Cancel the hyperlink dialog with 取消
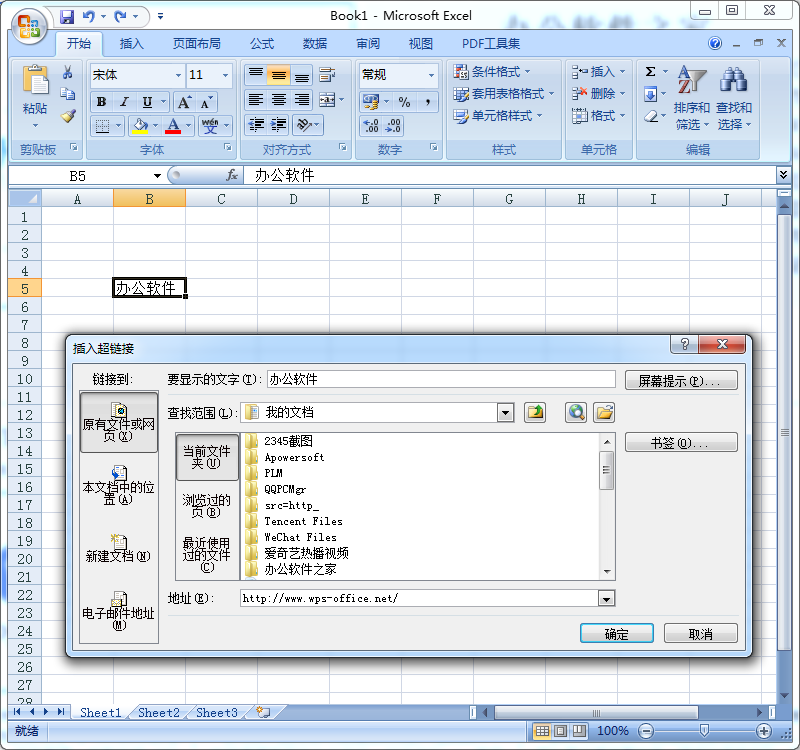The height and width of the screenshot is (750, 800). [x=700, y=634]
